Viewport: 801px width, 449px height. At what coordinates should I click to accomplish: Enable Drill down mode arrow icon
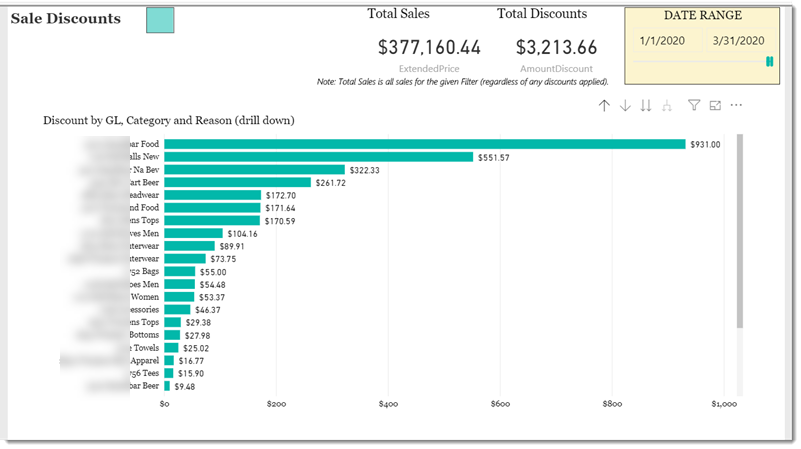tap(625, 106)
